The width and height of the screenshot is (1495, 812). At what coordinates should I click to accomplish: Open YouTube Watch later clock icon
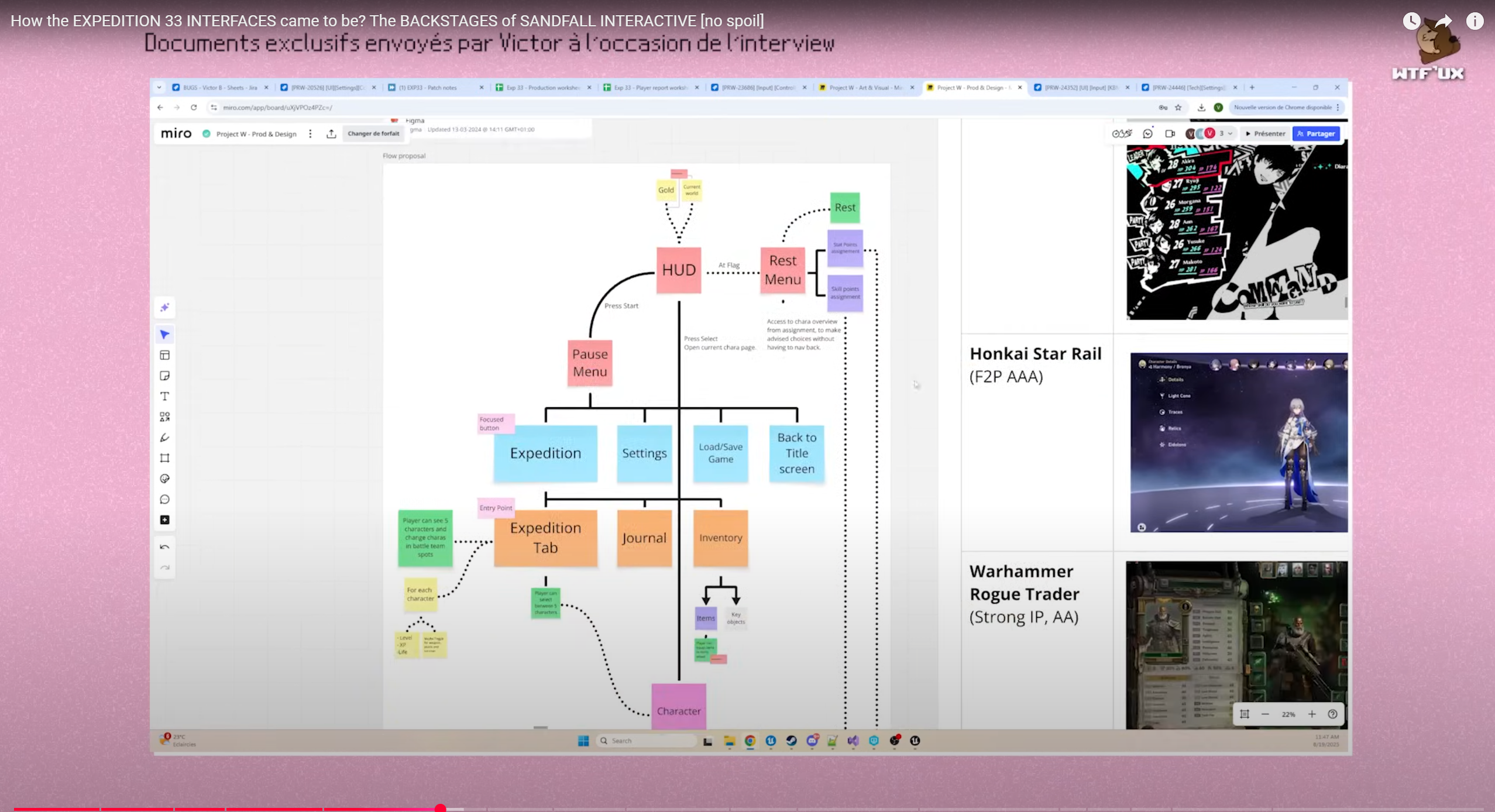click(x=1411, y=21)
